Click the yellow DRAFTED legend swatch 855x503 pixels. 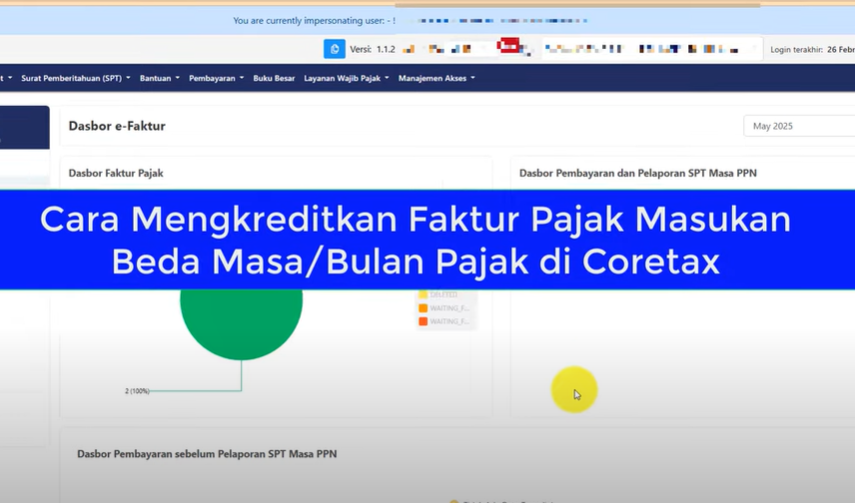(x=423, y=295)
